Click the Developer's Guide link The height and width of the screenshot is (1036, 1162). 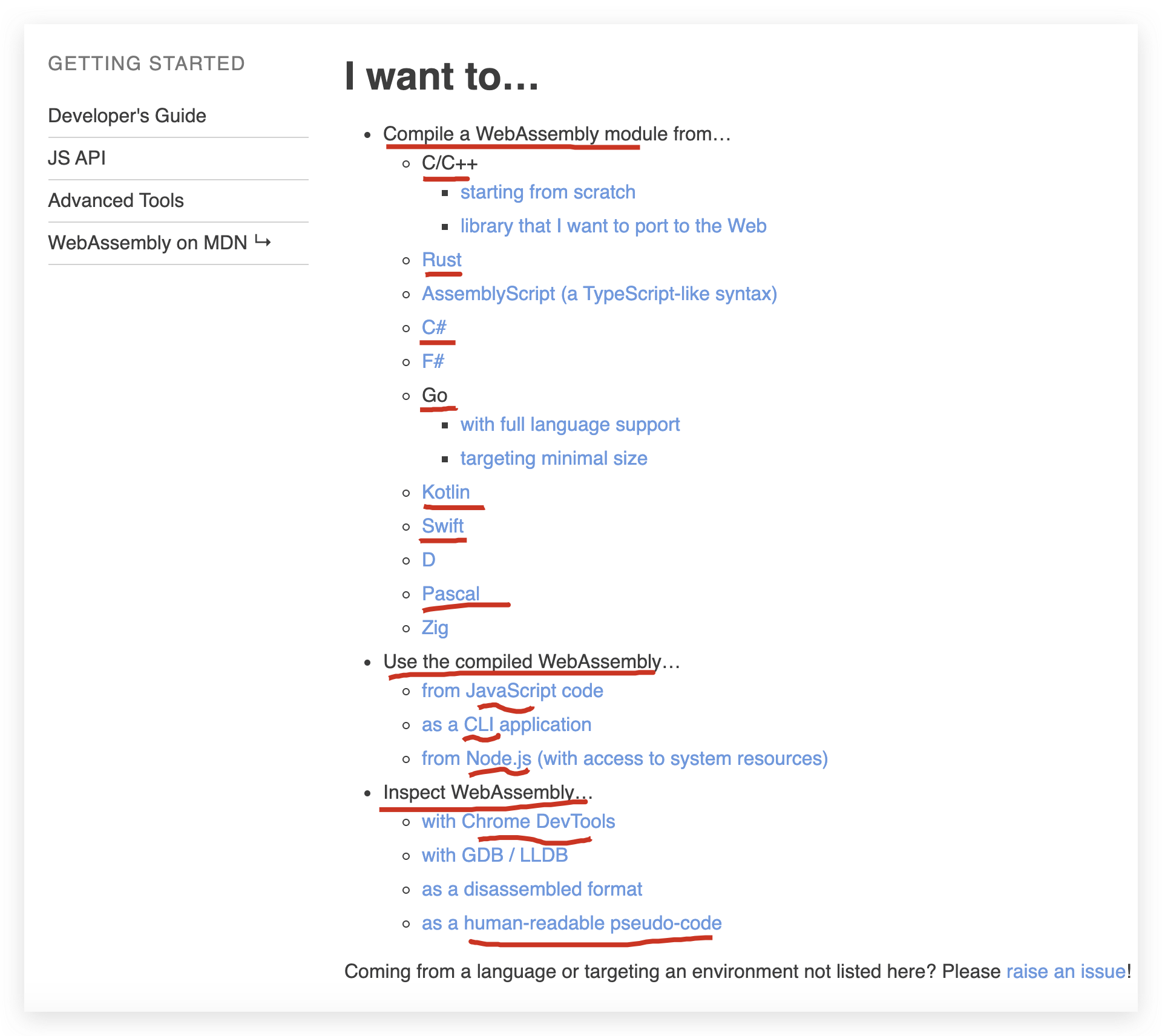(128, 116)
